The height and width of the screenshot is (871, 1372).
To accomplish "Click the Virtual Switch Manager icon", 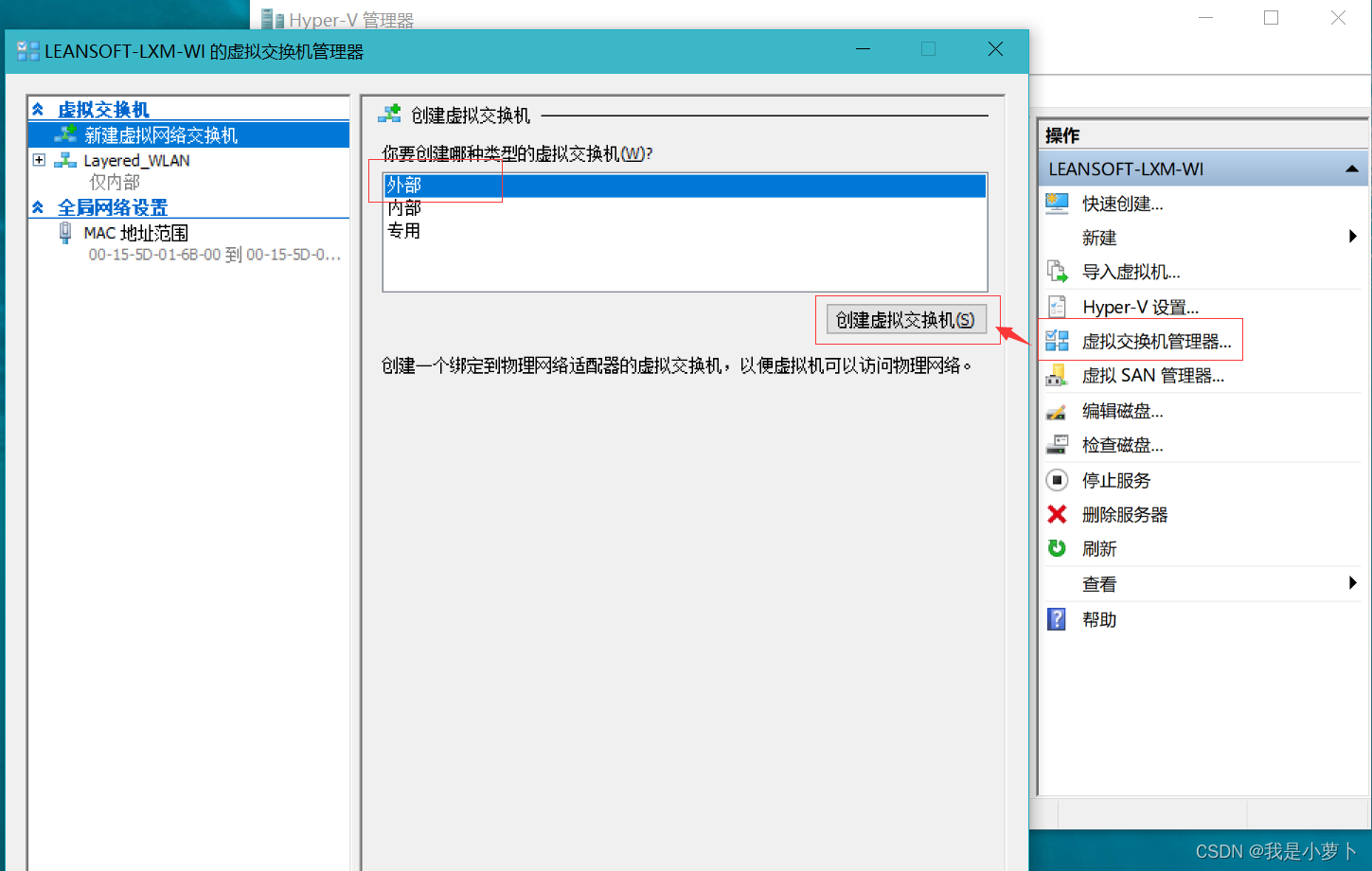I will tap(1057, 341).
